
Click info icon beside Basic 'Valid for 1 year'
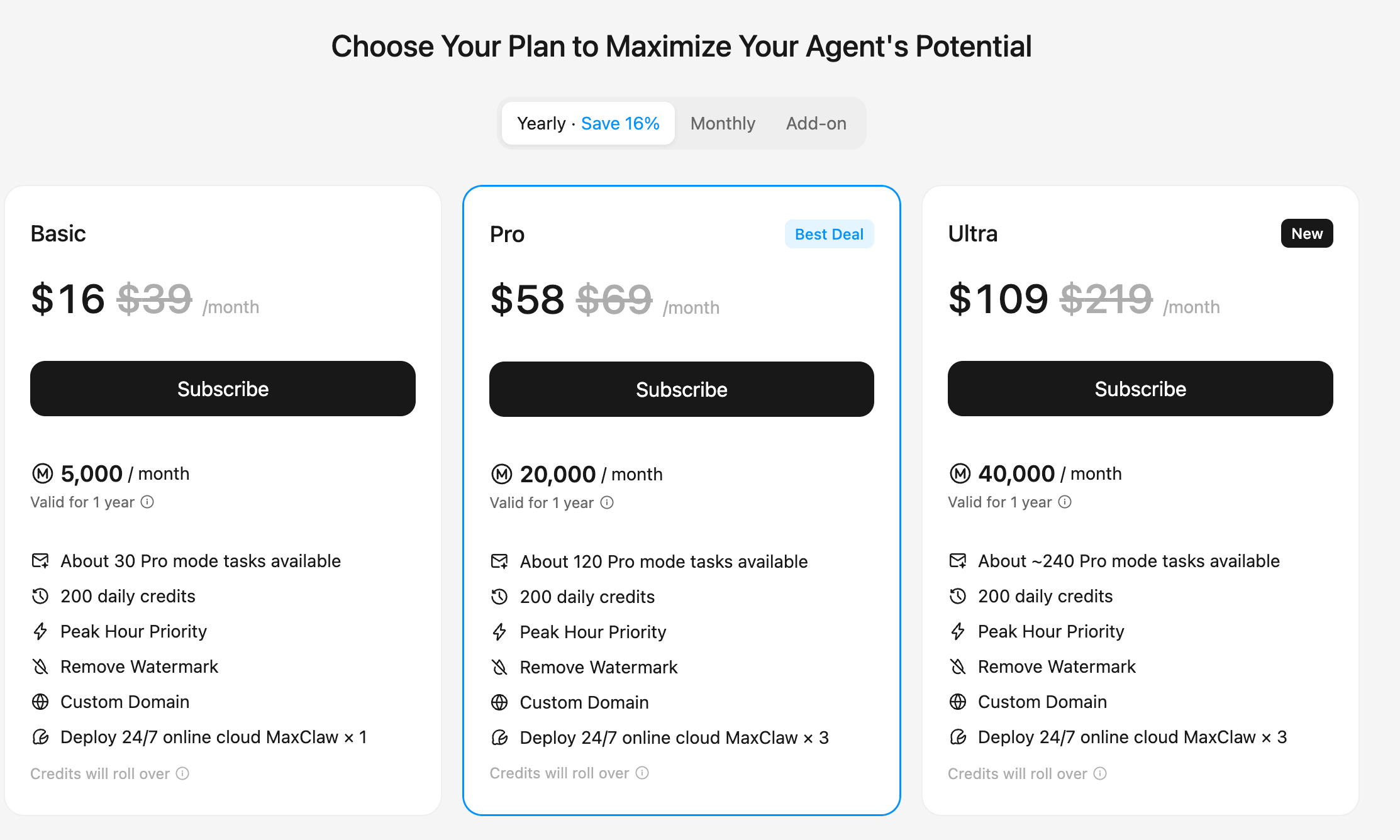pos(147,502)
